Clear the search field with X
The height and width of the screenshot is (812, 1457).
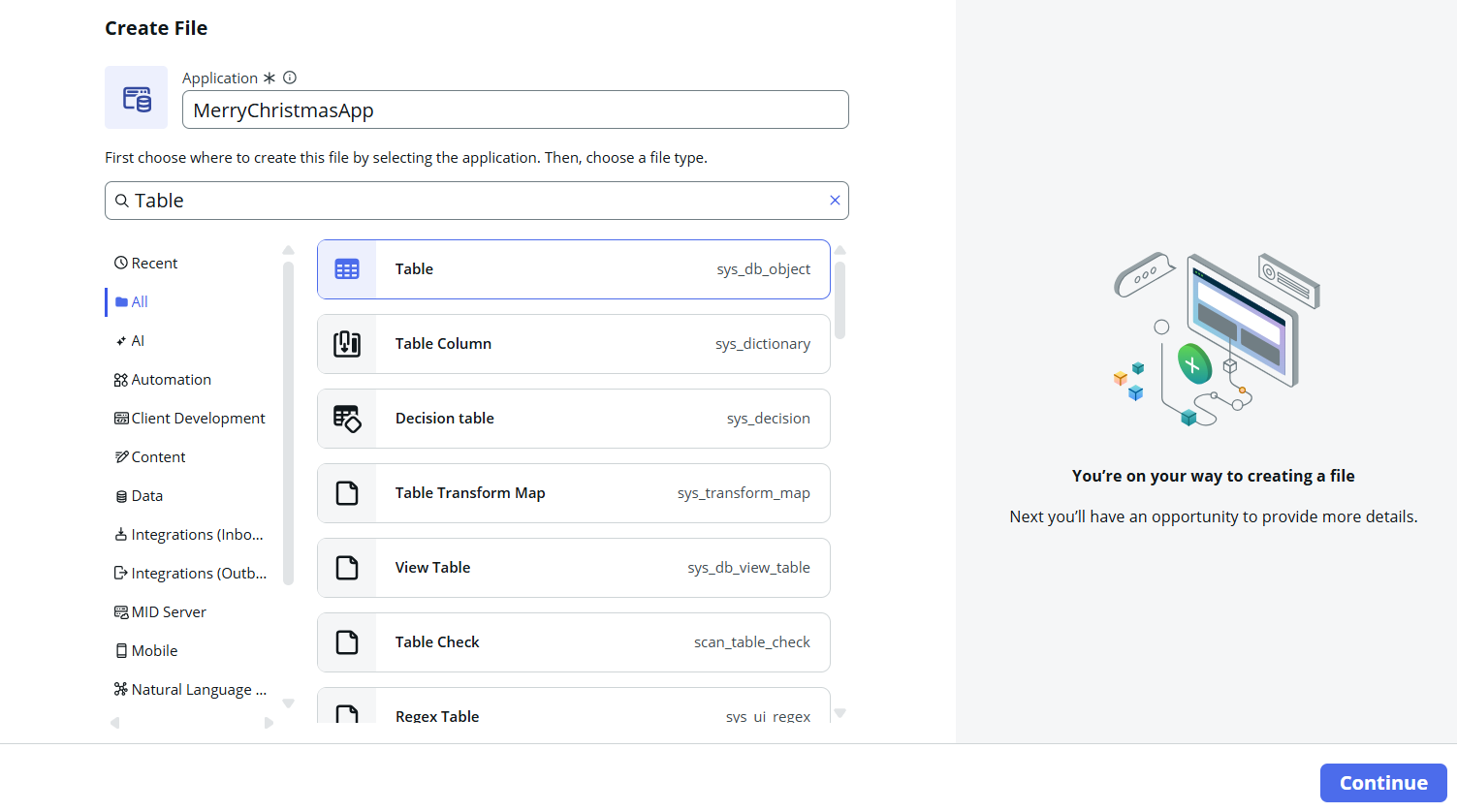click(x=835, y=201)
